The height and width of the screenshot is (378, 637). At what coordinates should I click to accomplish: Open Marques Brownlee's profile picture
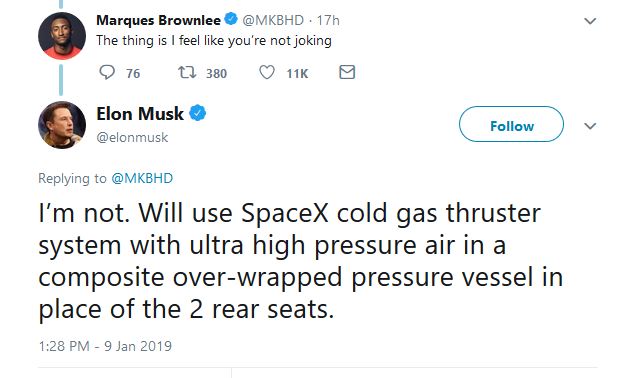(62, 36)
